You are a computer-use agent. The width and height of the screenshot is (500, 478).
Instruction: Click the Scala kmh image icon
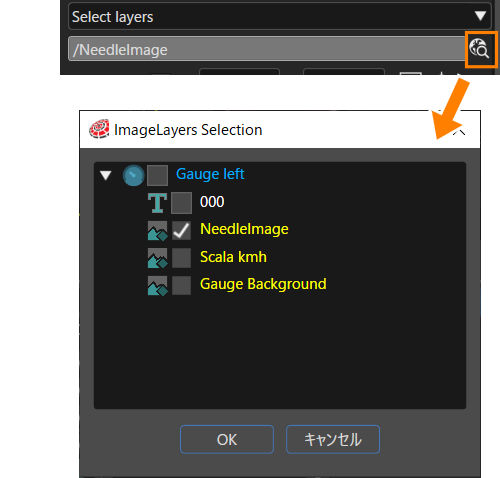click(x=158, y=258)
